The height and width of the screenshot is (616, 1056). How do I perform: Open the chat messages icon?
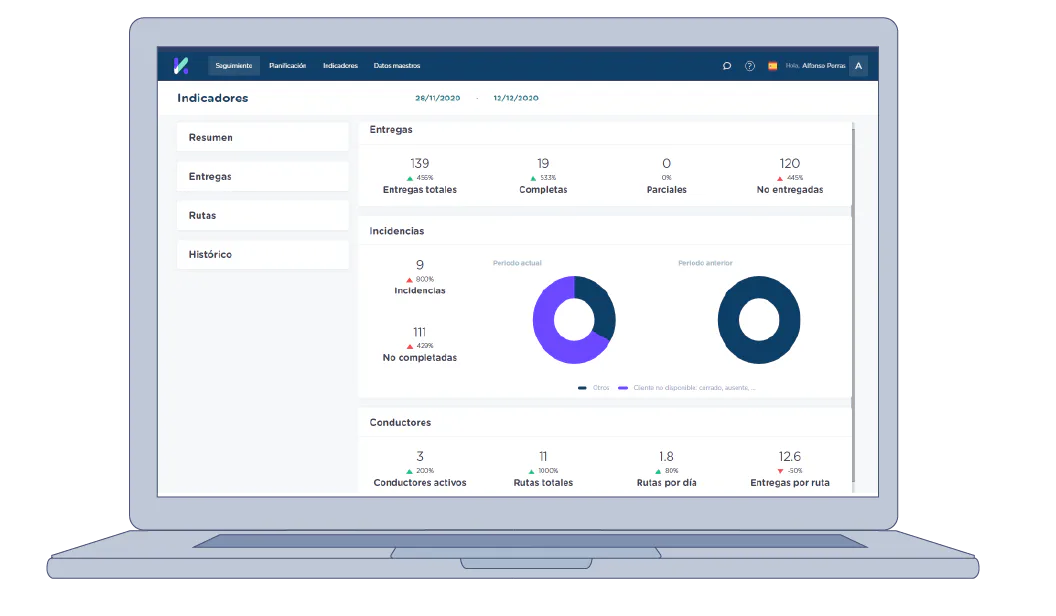[x=727, y=66]
